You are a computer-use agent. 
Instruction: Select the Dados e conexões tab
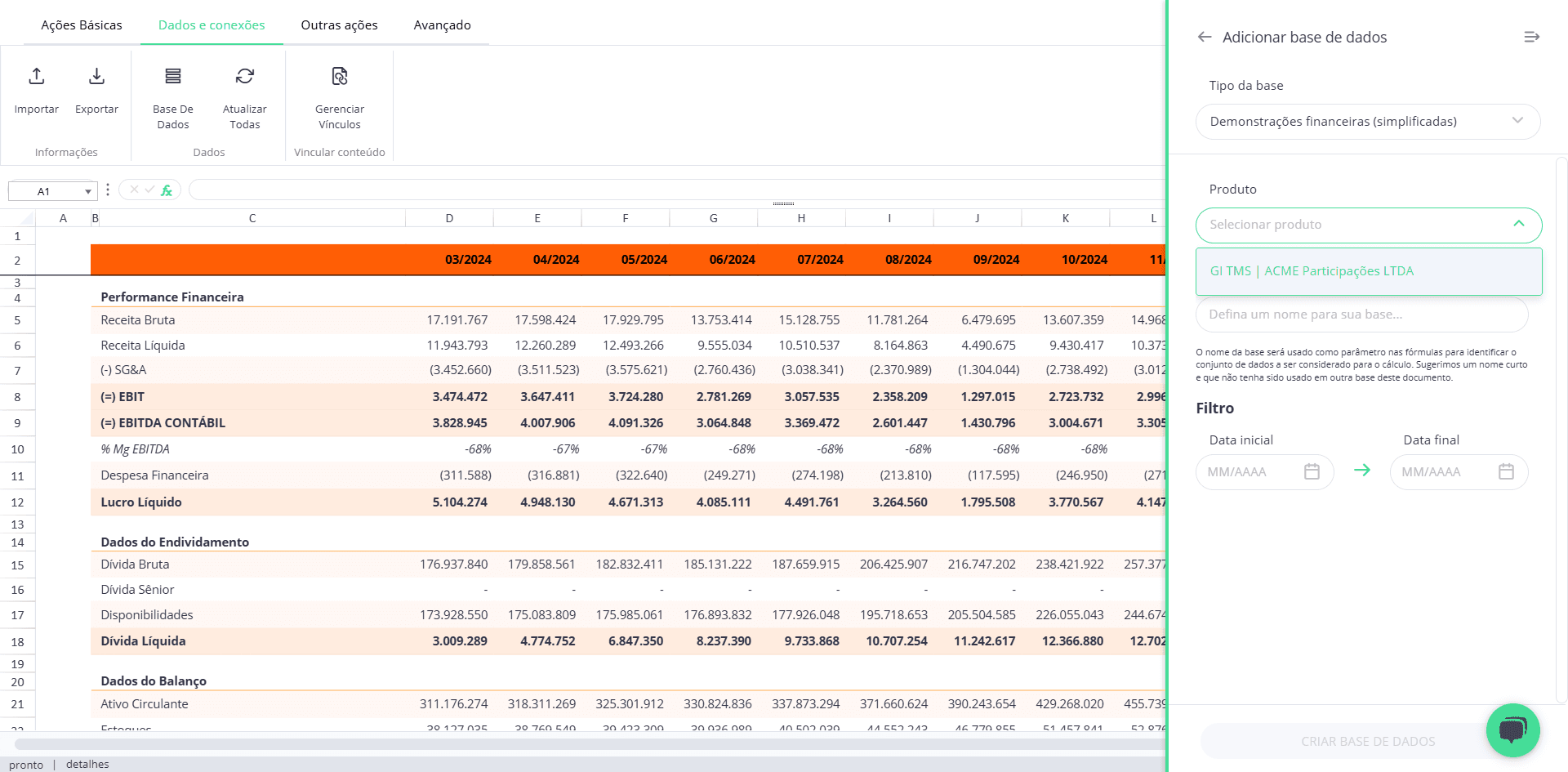212,25
